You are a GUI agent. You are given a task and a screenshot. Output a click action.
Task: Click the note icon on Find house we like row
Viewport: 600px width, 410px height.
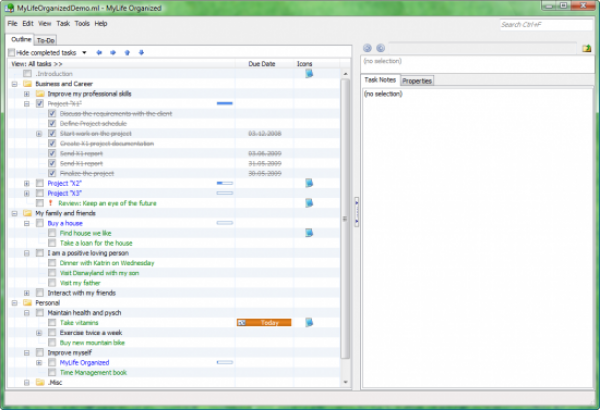[x=309, y=233]
